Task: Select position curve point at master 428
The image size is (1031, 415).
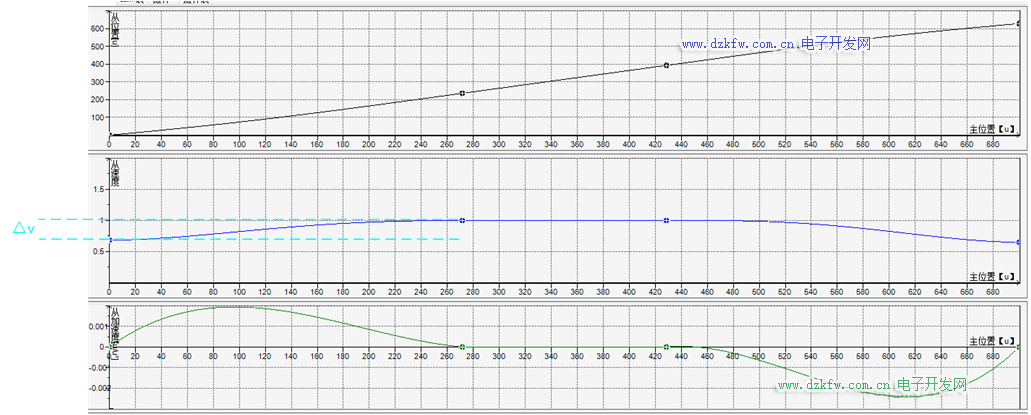Action: click(x=666, y=66)
